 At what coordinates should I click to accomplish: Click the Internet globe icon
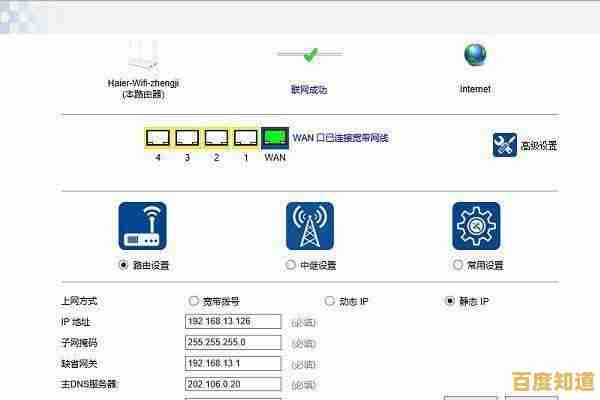(x=475, y=55)
